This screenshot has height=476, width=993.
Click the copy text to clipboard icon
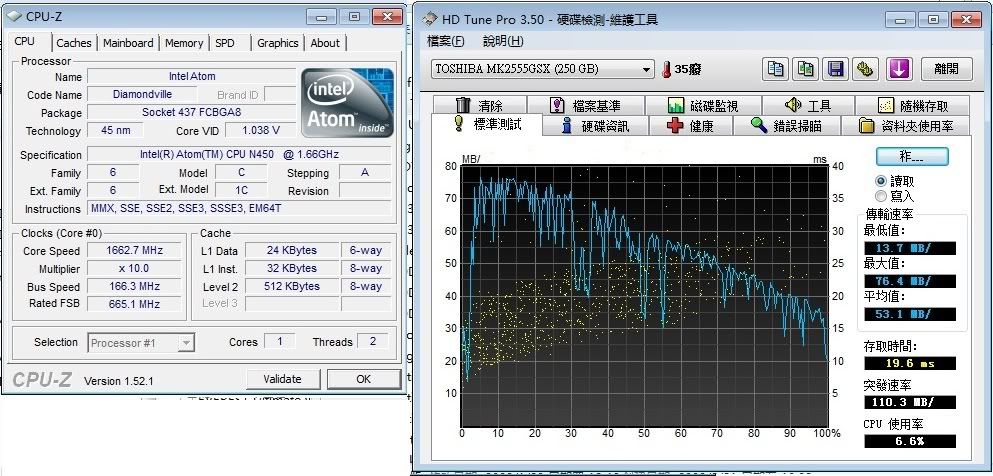tap(775, 69)
